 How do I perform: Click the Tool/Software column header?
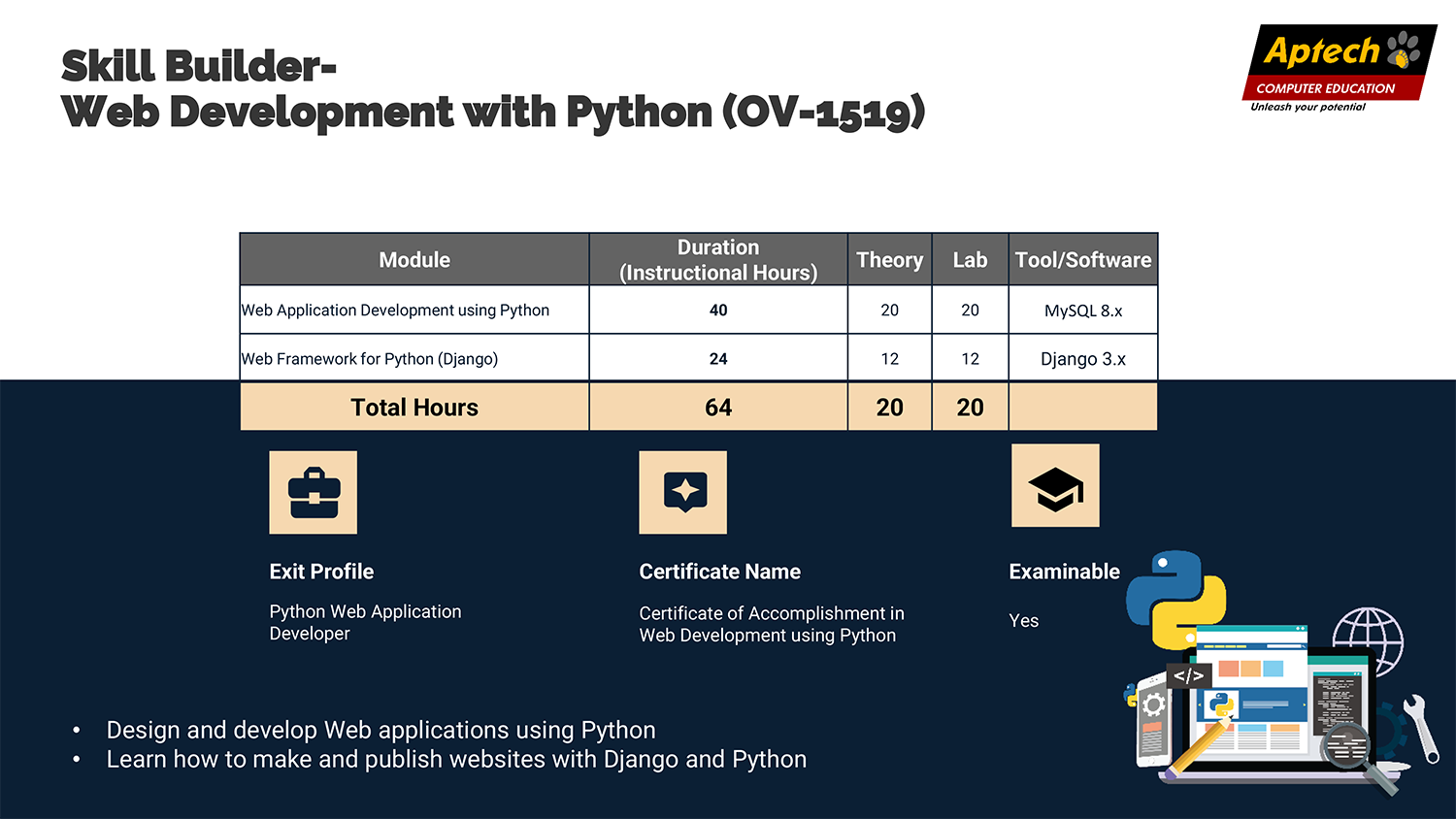click(x=1083, y=260)
